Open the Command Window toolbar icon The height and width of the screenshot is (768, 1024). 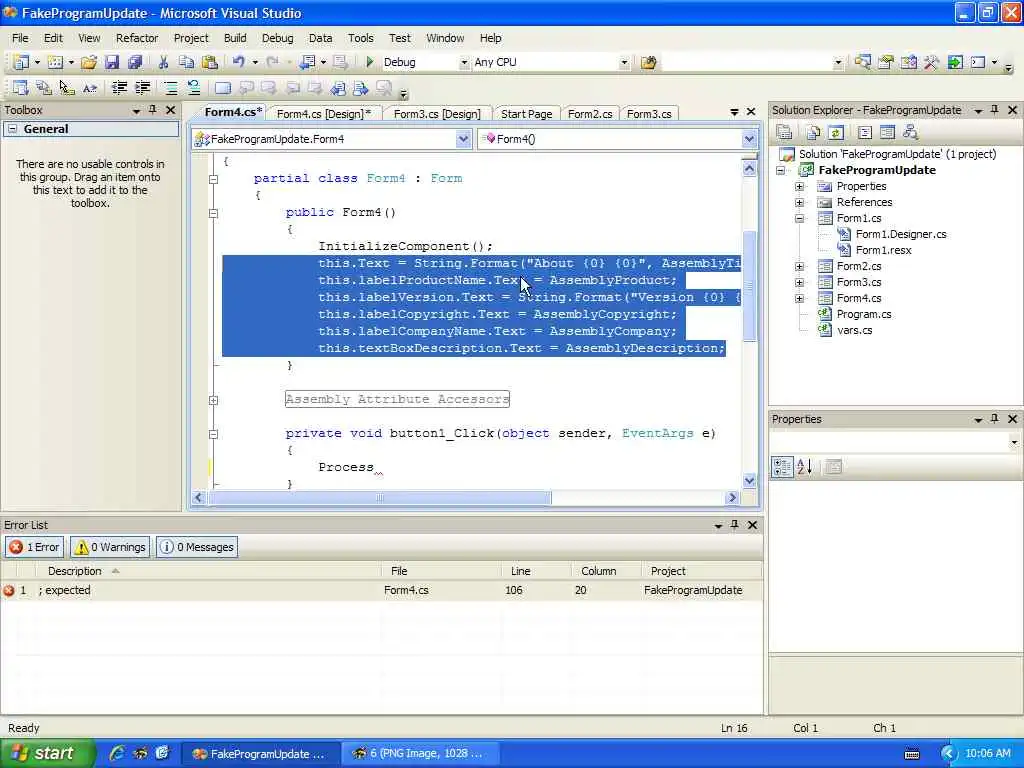pos(978,62)
